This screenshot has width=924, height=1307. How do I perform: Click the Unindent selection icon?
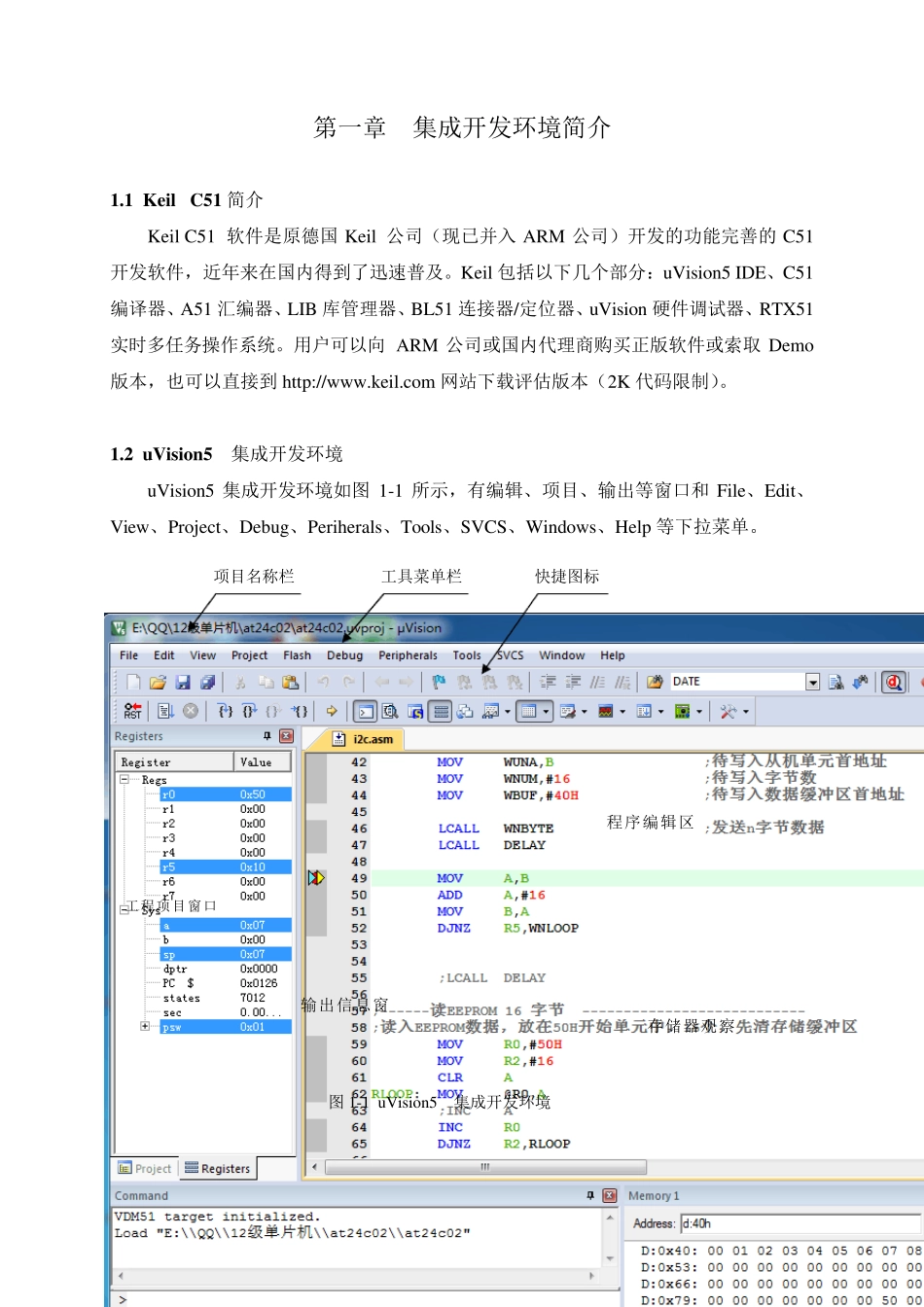tap(574, 682)
